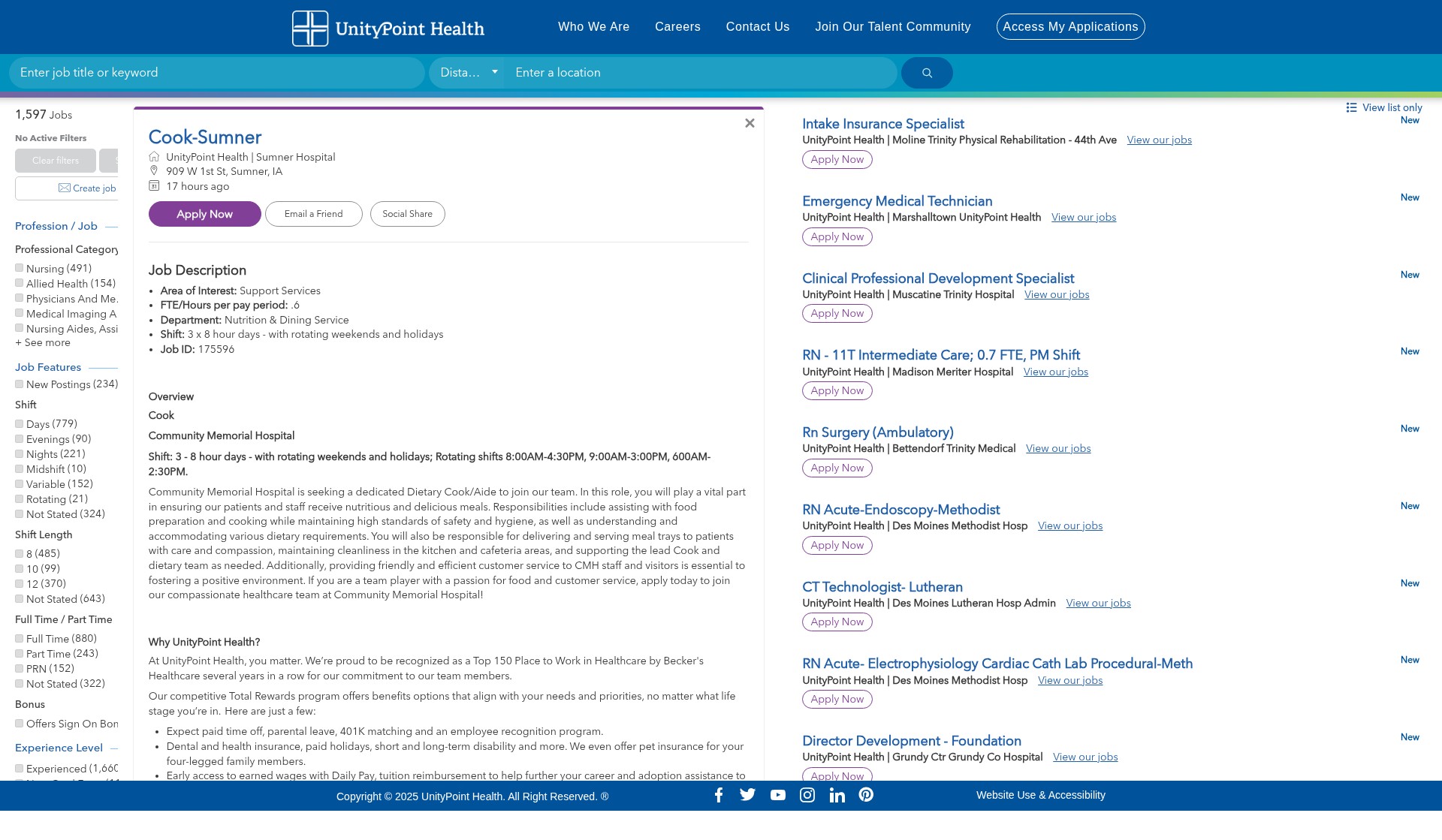
Task: Check the Variable shift filter
Action: (20, 484)
